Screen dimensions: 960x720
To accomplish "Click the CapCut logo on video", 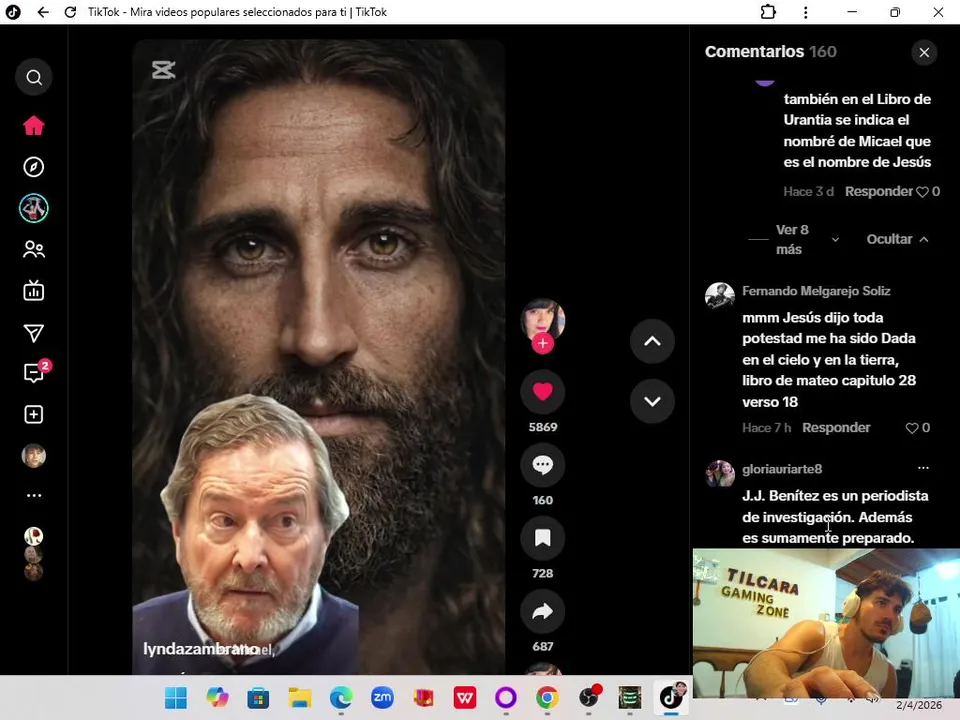I will click(x=163, y=70).
